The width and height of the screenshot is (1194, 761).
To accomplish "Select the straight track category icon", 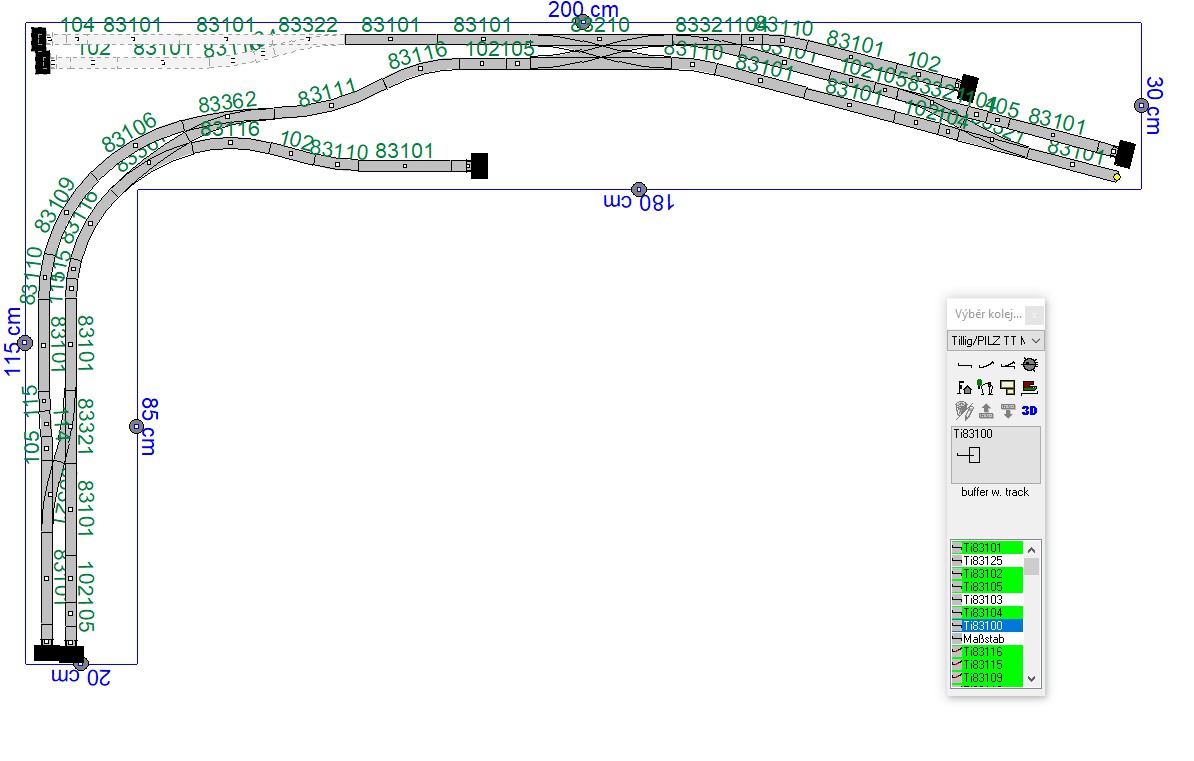I will click(964, 365).
